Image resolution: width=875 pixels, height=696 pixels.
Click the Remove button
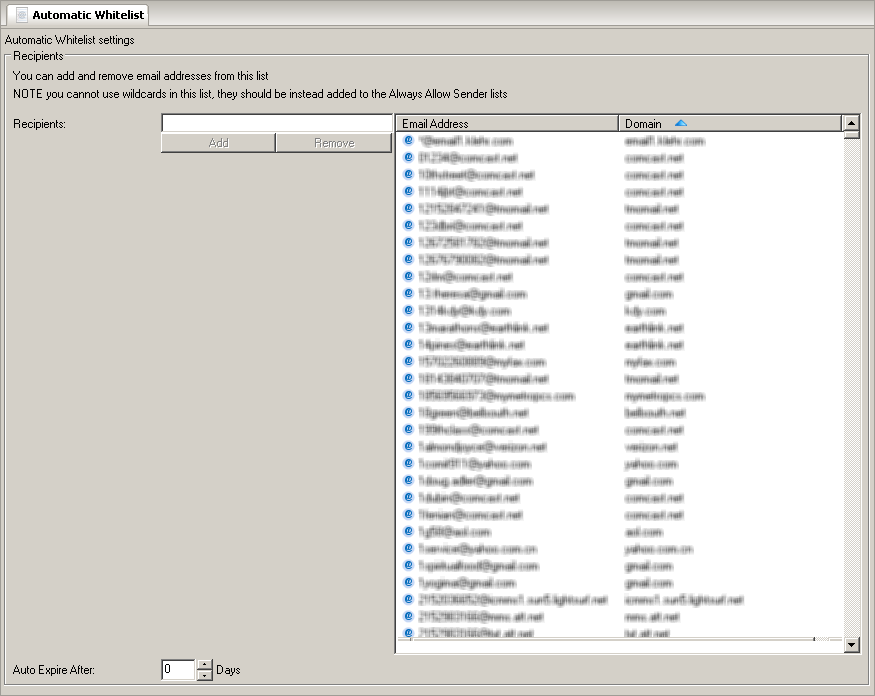(333, 142)
